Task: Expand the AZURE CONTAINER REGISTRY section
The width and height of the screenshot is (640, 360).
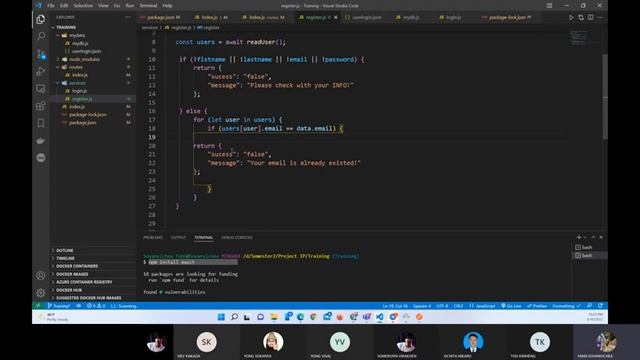Action: (84, 282)
